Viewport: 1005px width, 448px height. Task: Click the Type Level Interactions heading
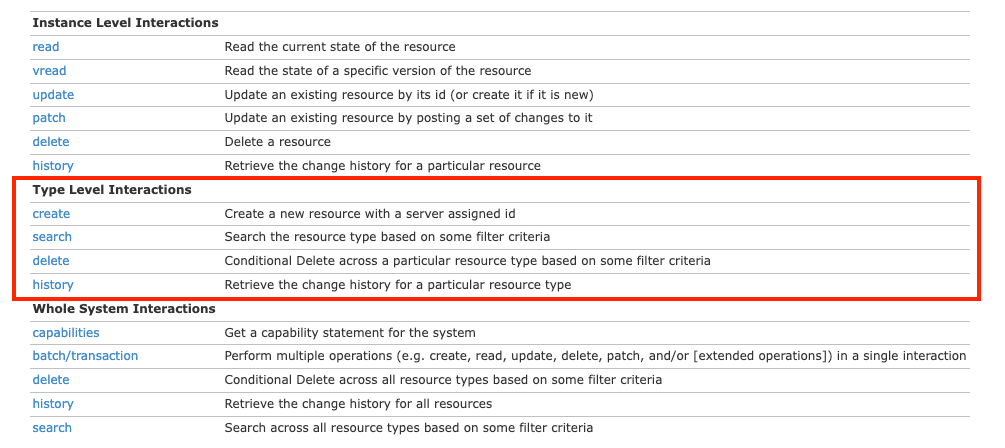112,190
